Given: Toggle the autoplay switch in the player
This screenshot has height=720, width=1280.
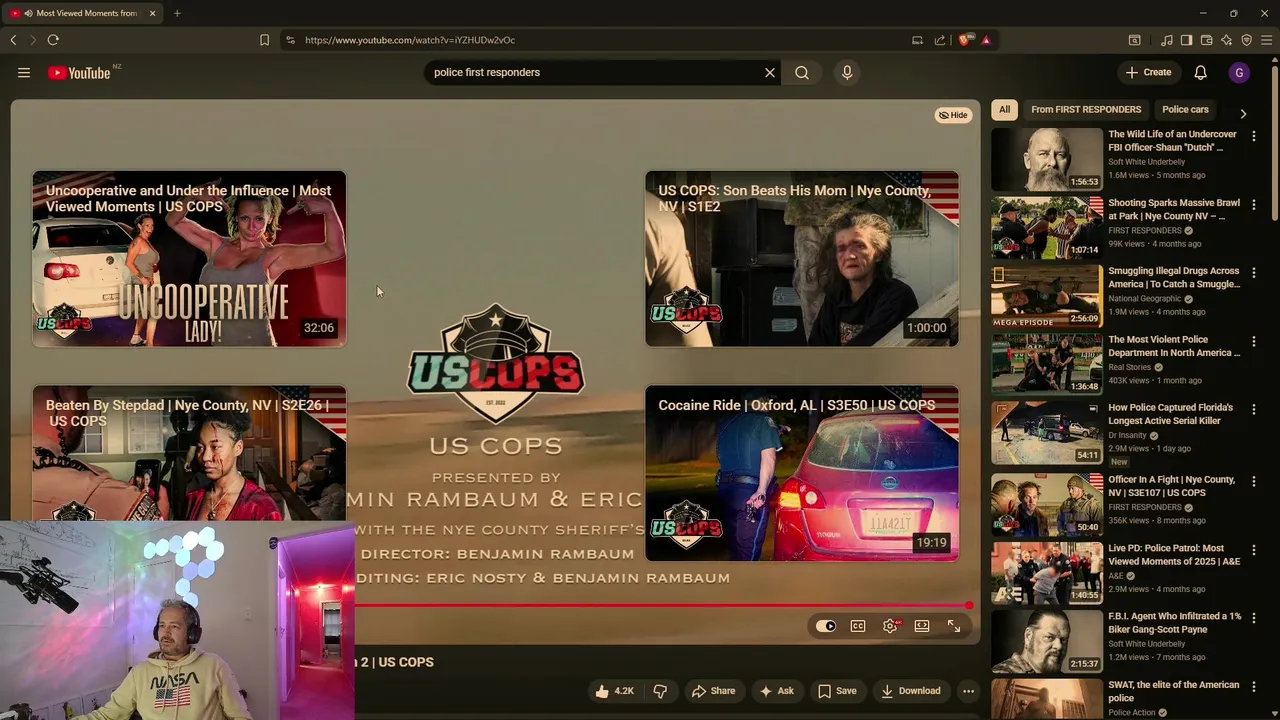Looking at the screenshot, I should point(826,626).
